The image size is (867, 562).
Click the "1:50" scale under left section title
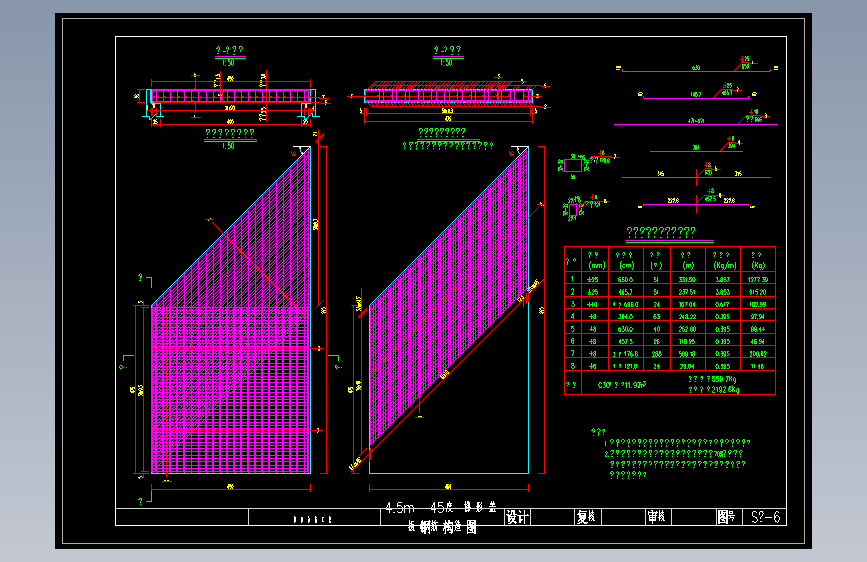pyautogui.click(x=228, y=63)
